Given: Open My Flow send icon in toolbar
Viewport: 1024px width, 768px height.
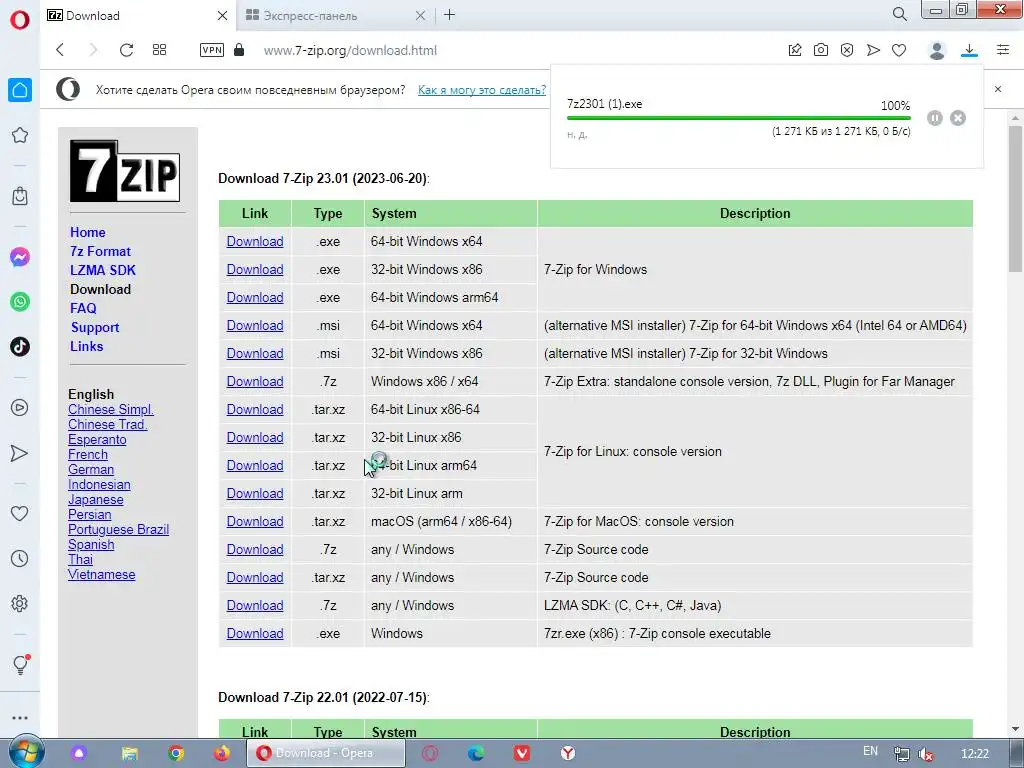Looking at the screenshot, I should (x=873, y=50).
